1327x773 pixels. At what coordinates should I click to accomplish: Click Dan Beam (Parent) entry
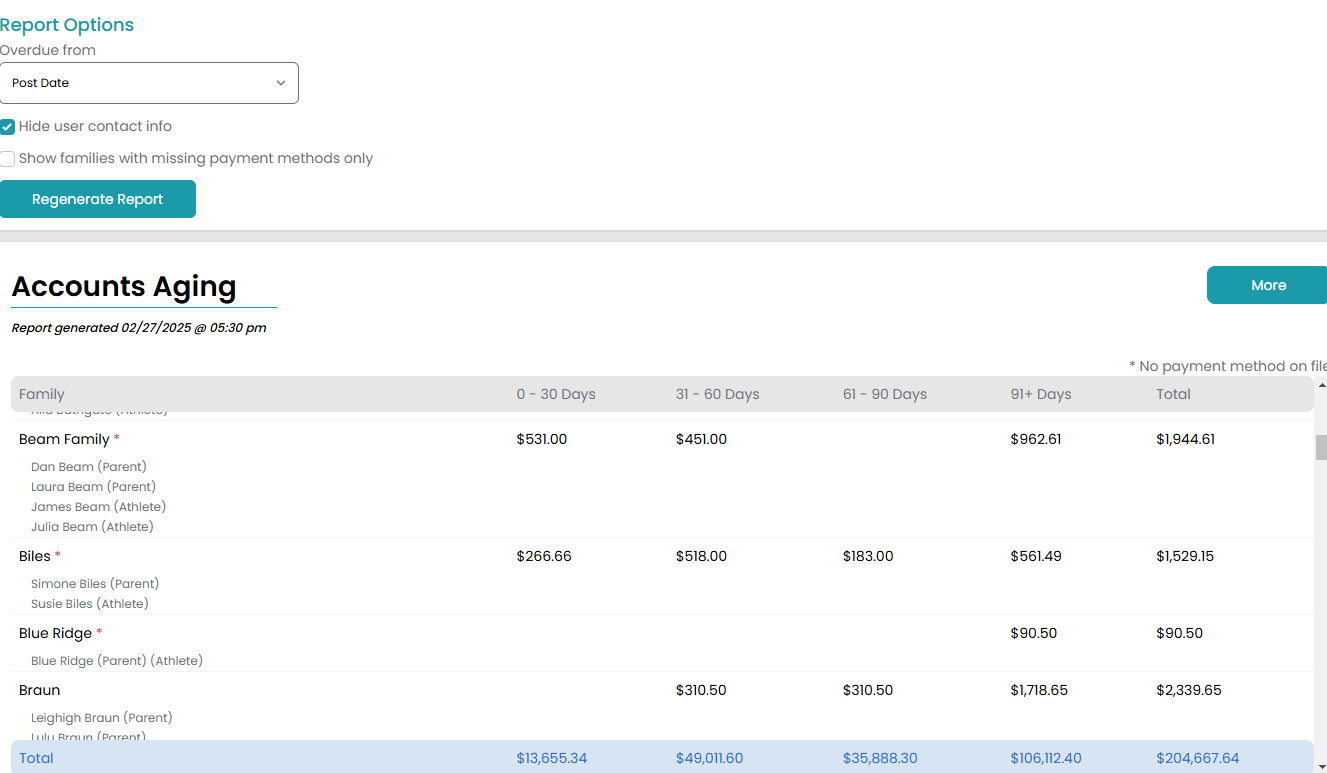click(89, 467)
